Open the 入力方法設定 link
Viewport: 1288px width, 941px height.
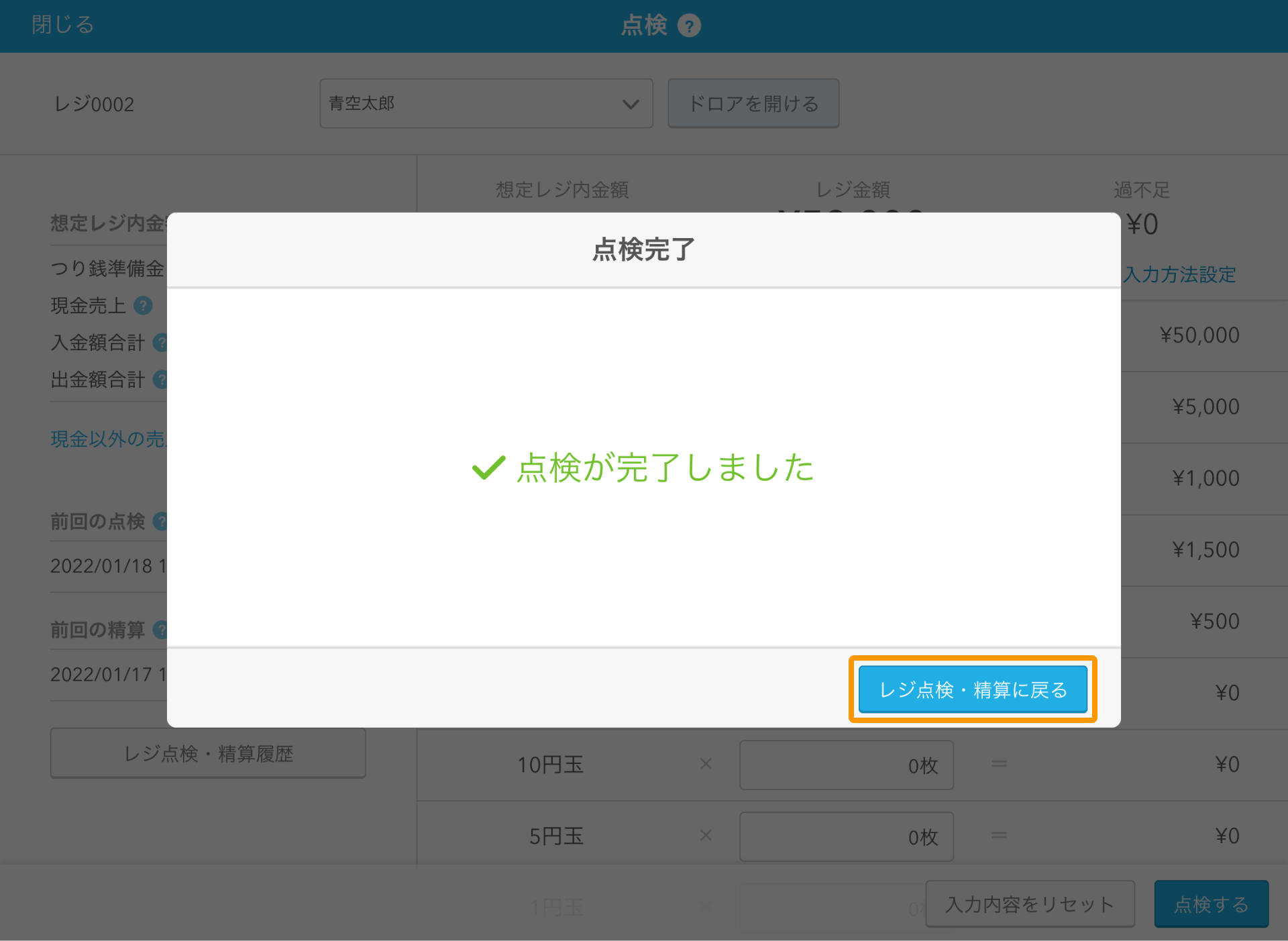tap(1180, 274)
